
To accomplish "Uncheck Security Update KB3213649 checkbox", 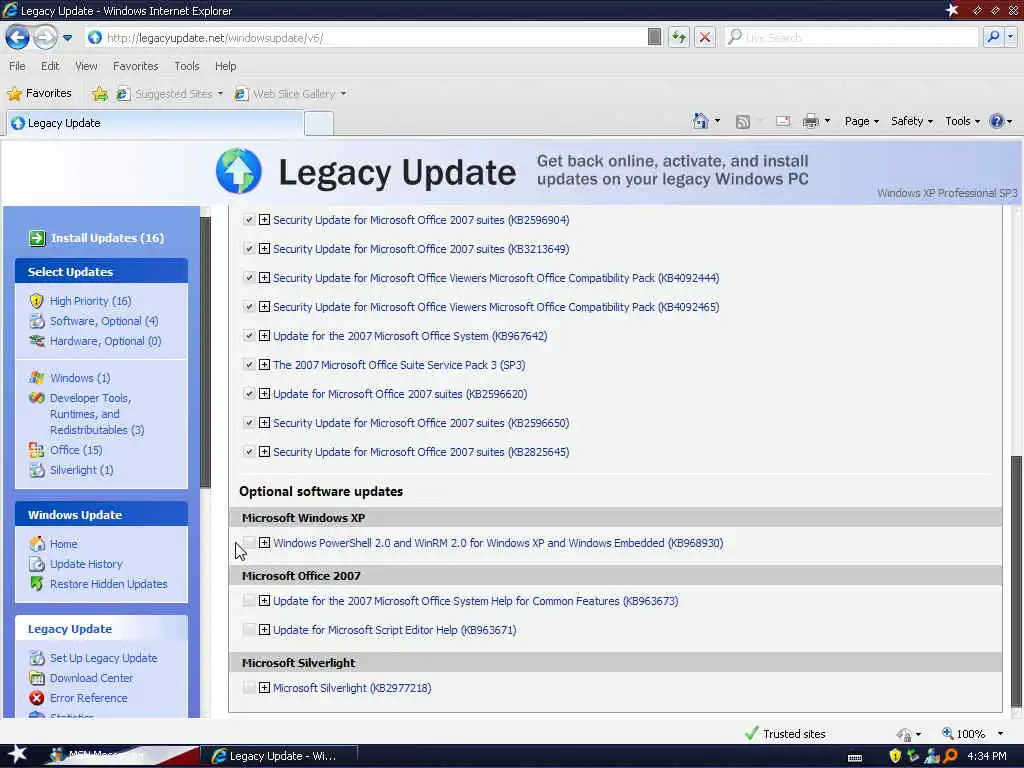I will (249, 249).
